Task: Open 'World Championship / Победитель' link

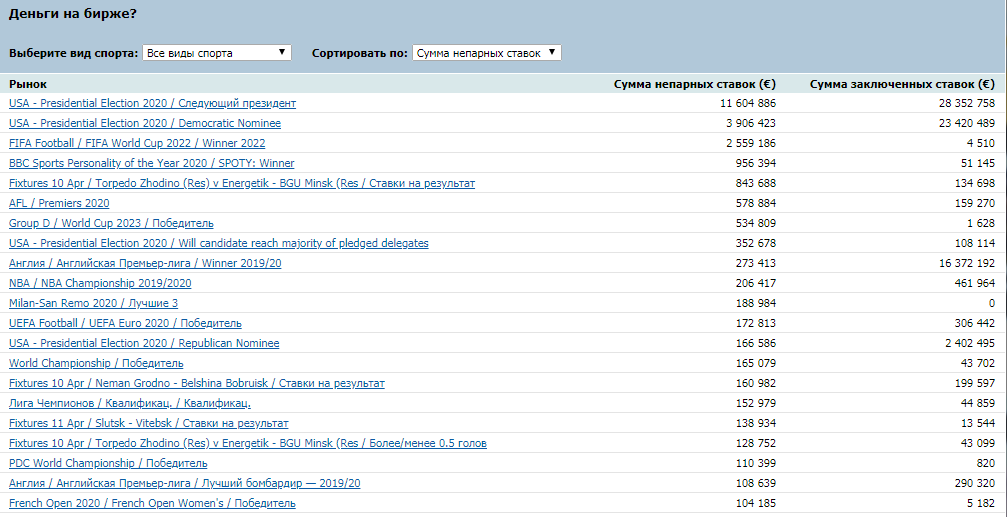Action: coord(96,364)
